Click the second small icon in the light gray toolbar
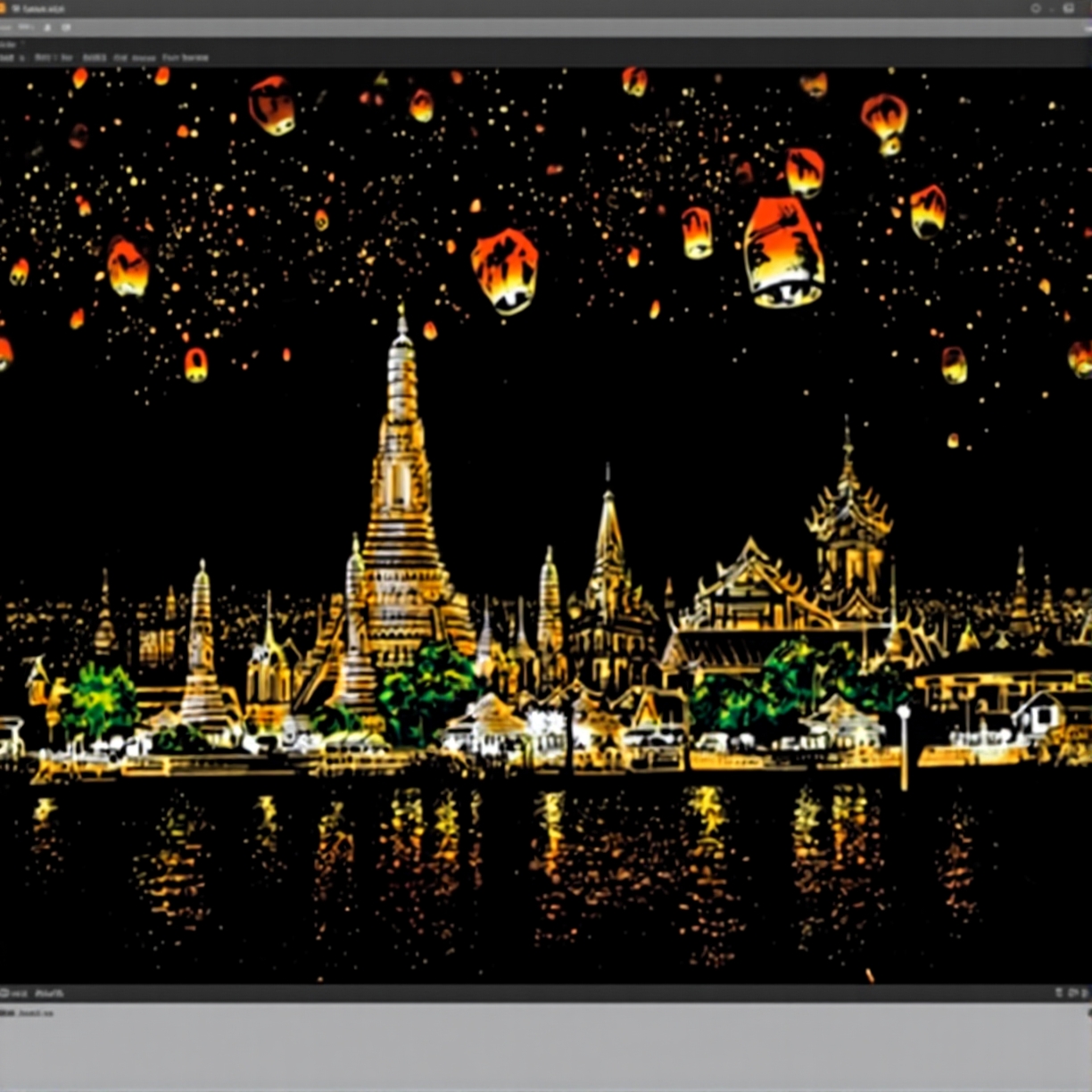Viewport: 1092px width, 1092px height. [x=66, y=28]
